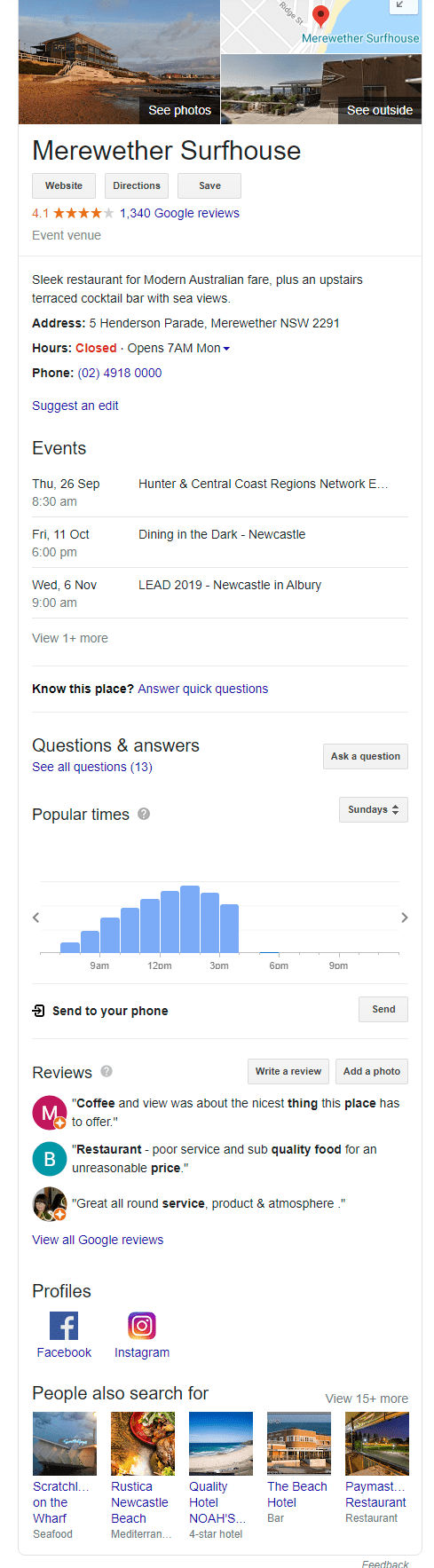Screen dimensions: 434x1568
Task: Click Add a photo button
Action: [372, 1071]
